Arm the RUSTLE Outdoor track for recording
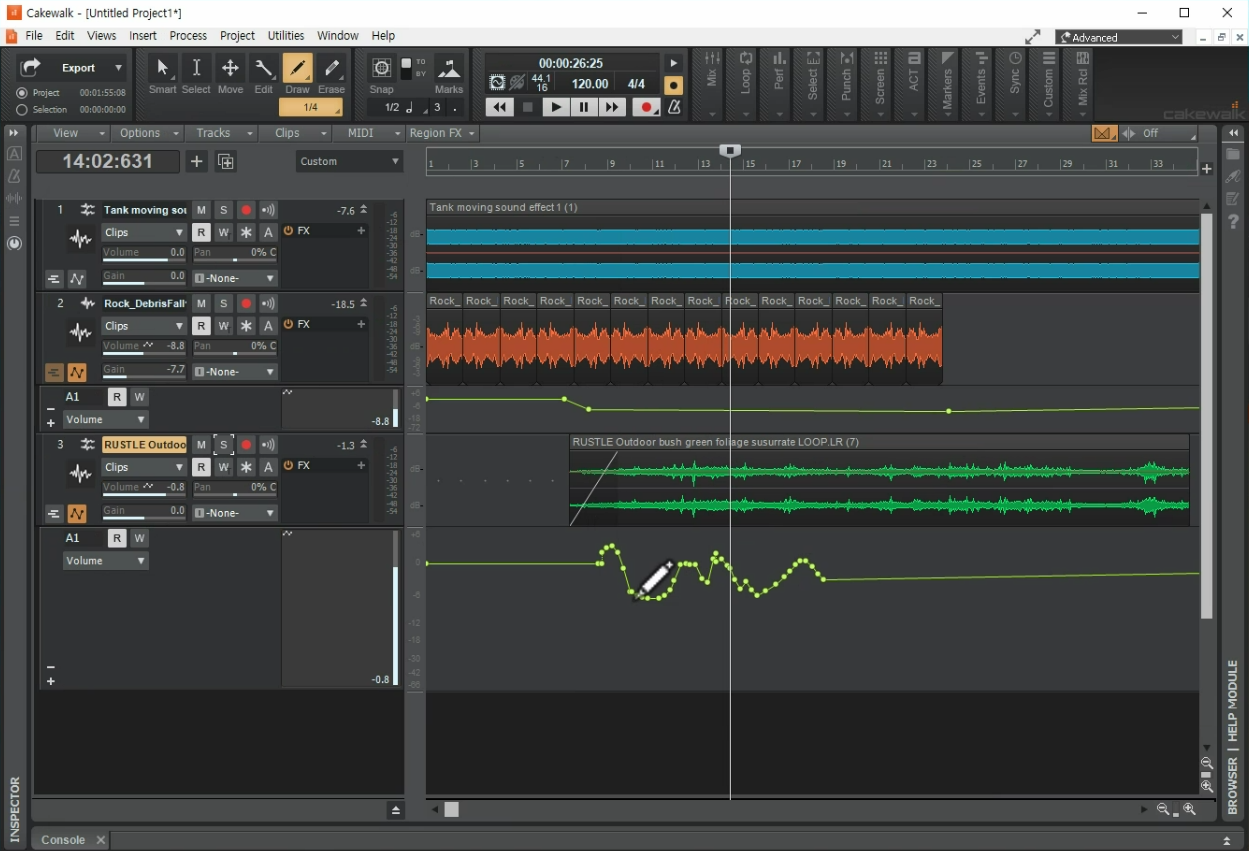The height and width of the screenshot is (851, 1249). (245, 444)
